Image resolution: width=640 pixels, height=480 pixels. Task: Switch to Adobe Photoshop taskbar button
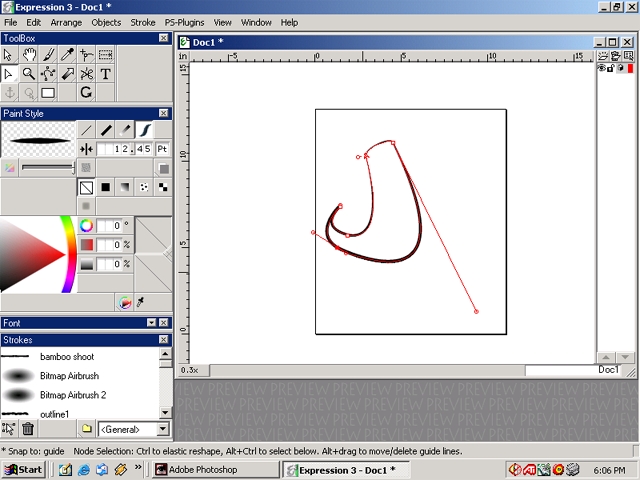coord(216,470)
